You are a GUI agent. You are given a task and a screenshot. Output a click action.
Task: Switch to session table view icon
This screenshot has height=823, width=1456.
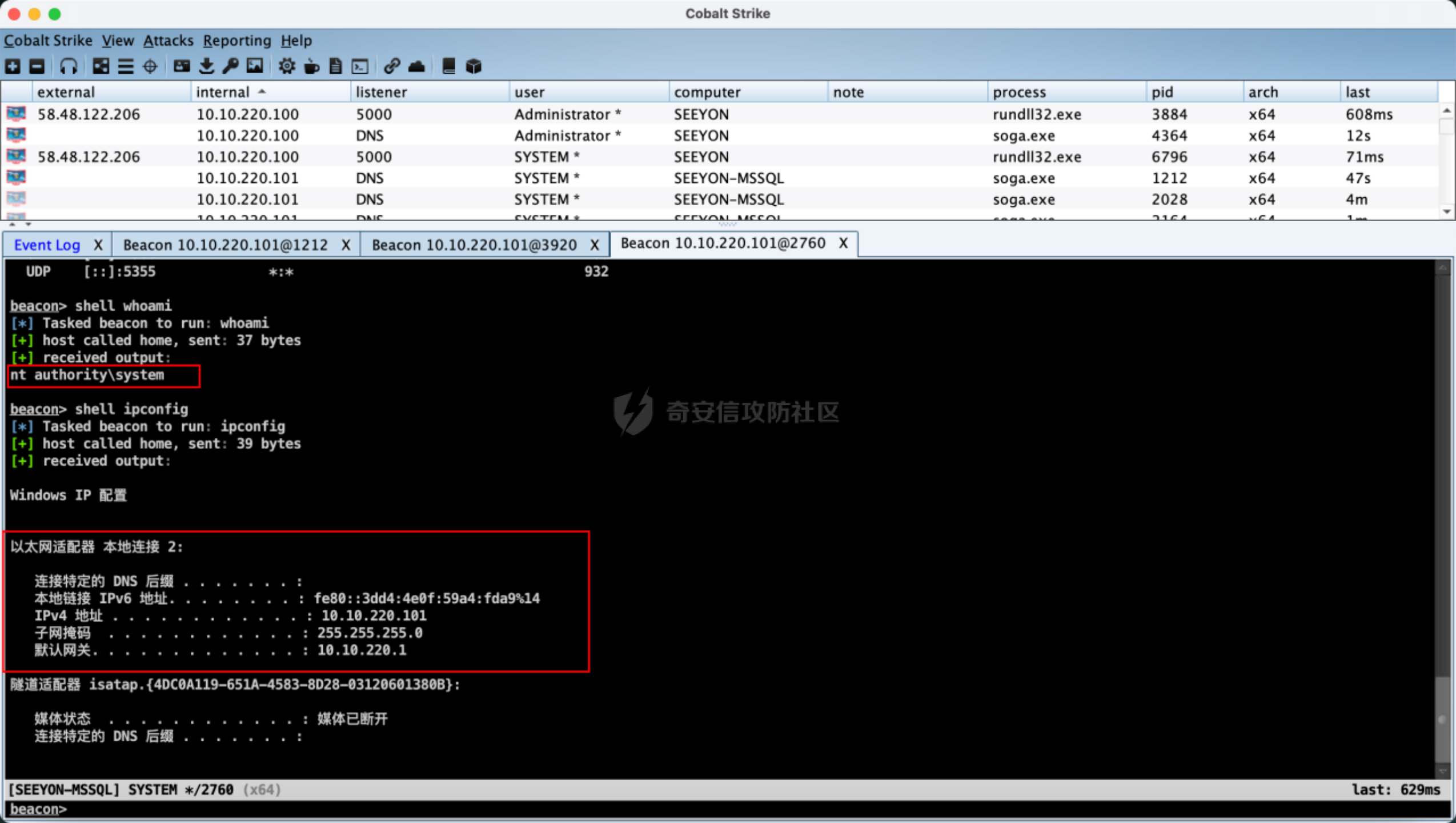(x=126, y=66)
